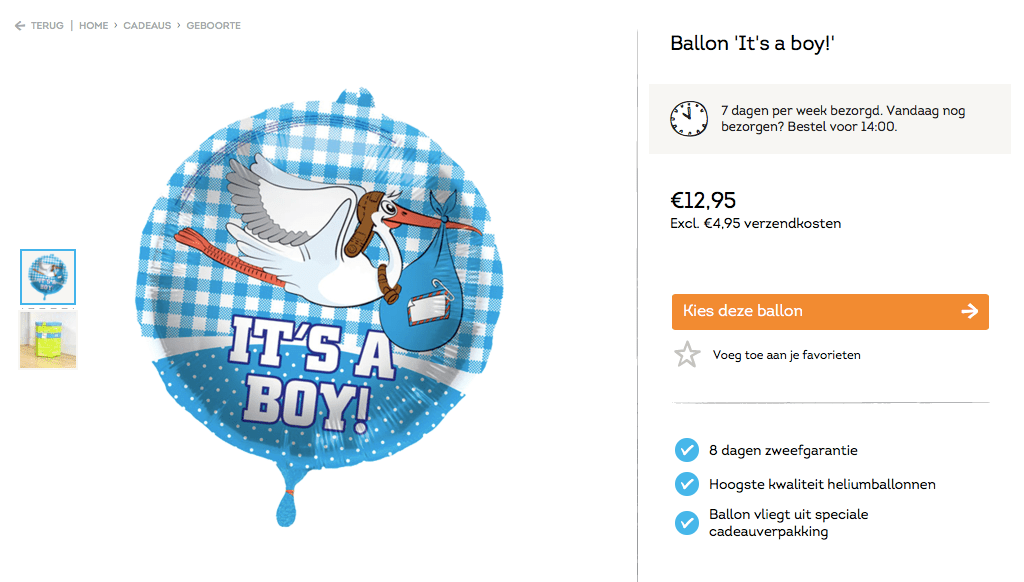Click the breadcrumb chevron after Home
The image size is (1024, 582).
(115, 26)
